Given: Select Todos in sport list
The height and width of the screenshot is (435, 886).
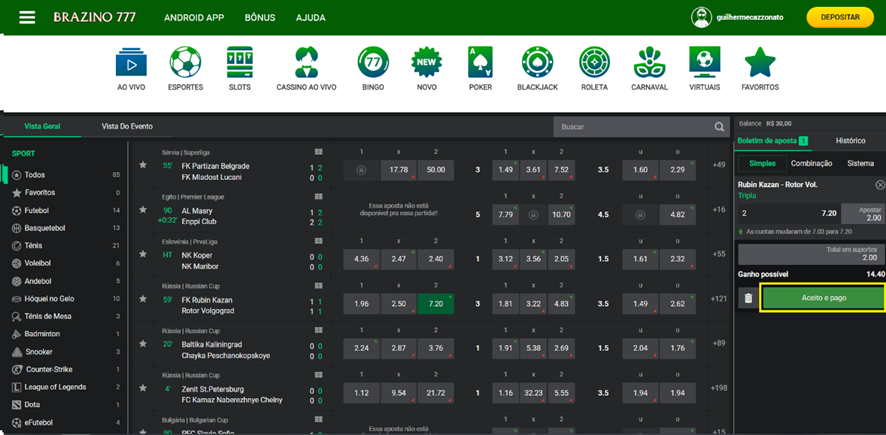Looking at the screenshot, I should click(x=66, y=175).
